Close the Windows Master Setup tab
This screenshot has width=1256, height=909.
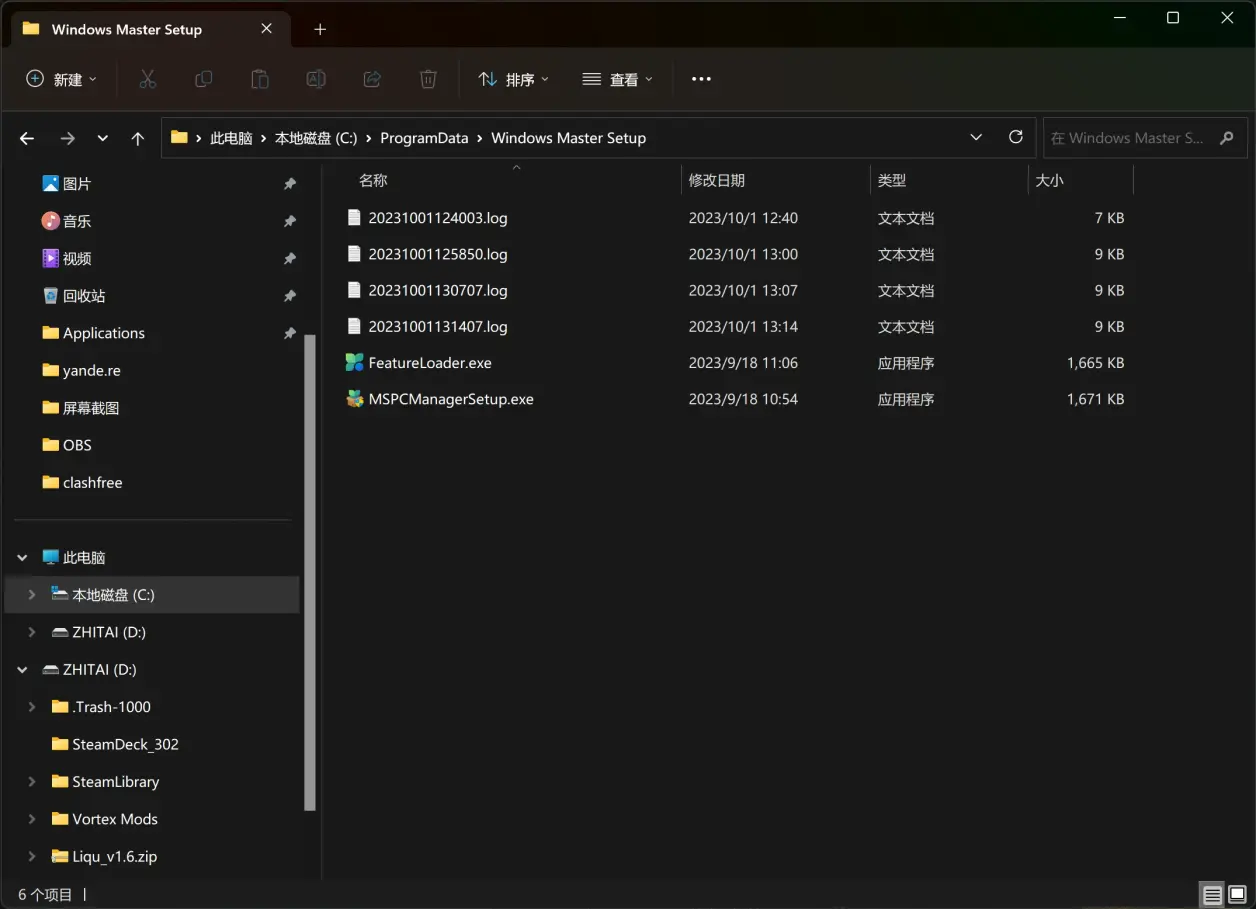coord(266,29)
